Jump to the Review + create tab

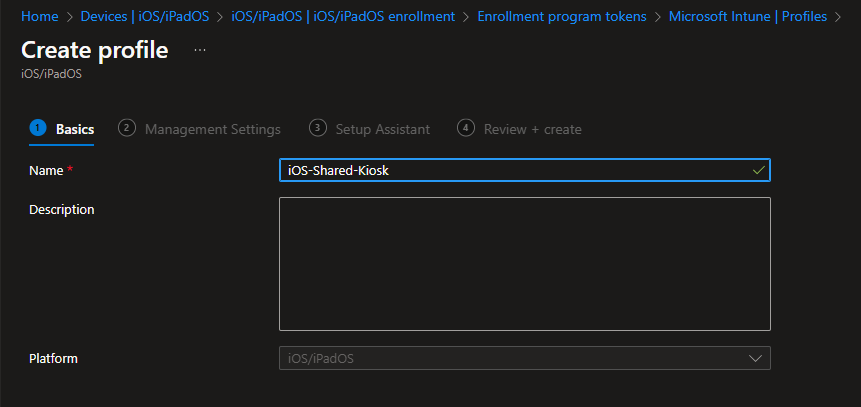point(532,129)
